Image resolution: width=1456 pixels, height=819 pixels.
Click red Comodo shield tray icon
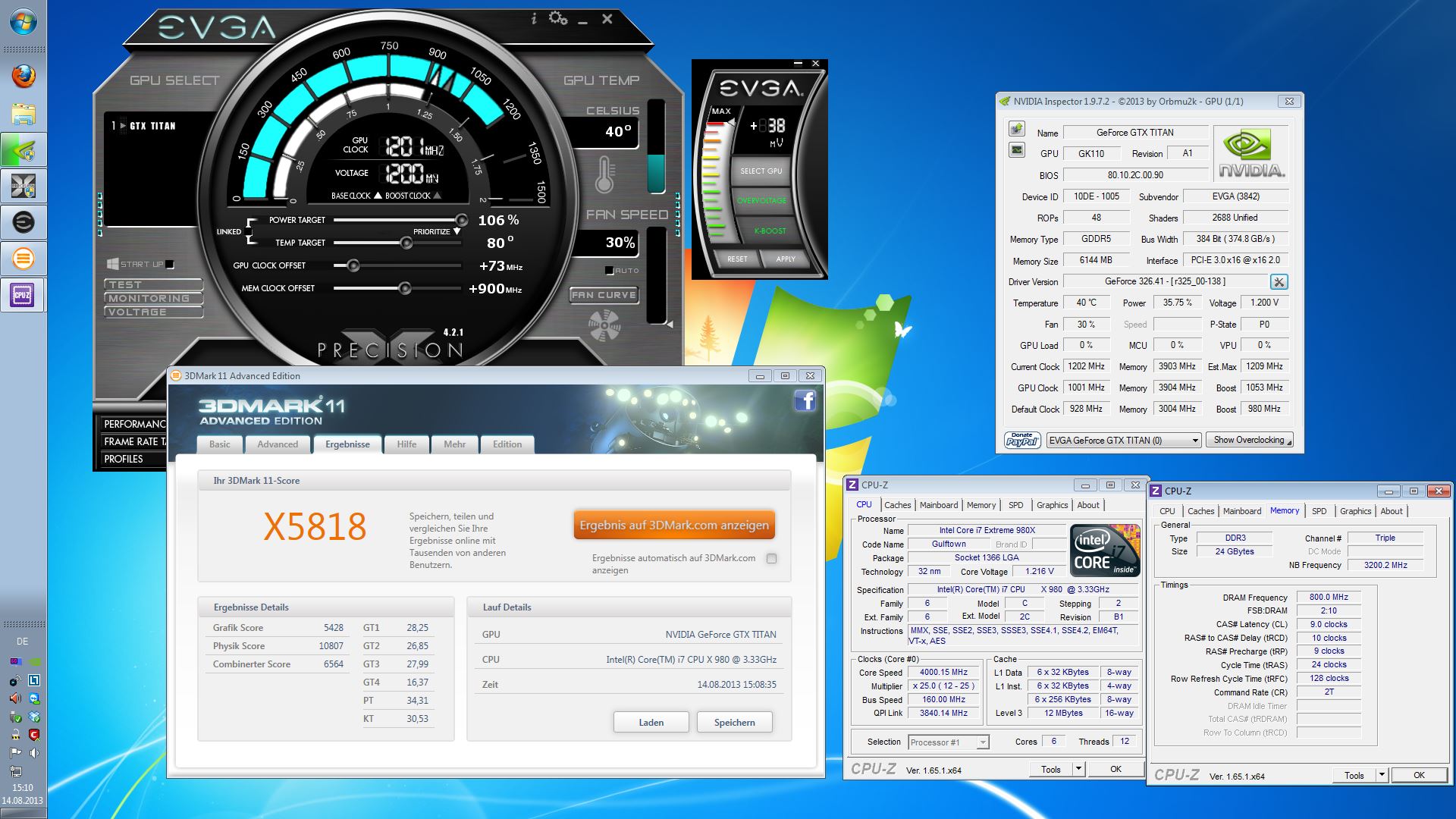point(34,735)
